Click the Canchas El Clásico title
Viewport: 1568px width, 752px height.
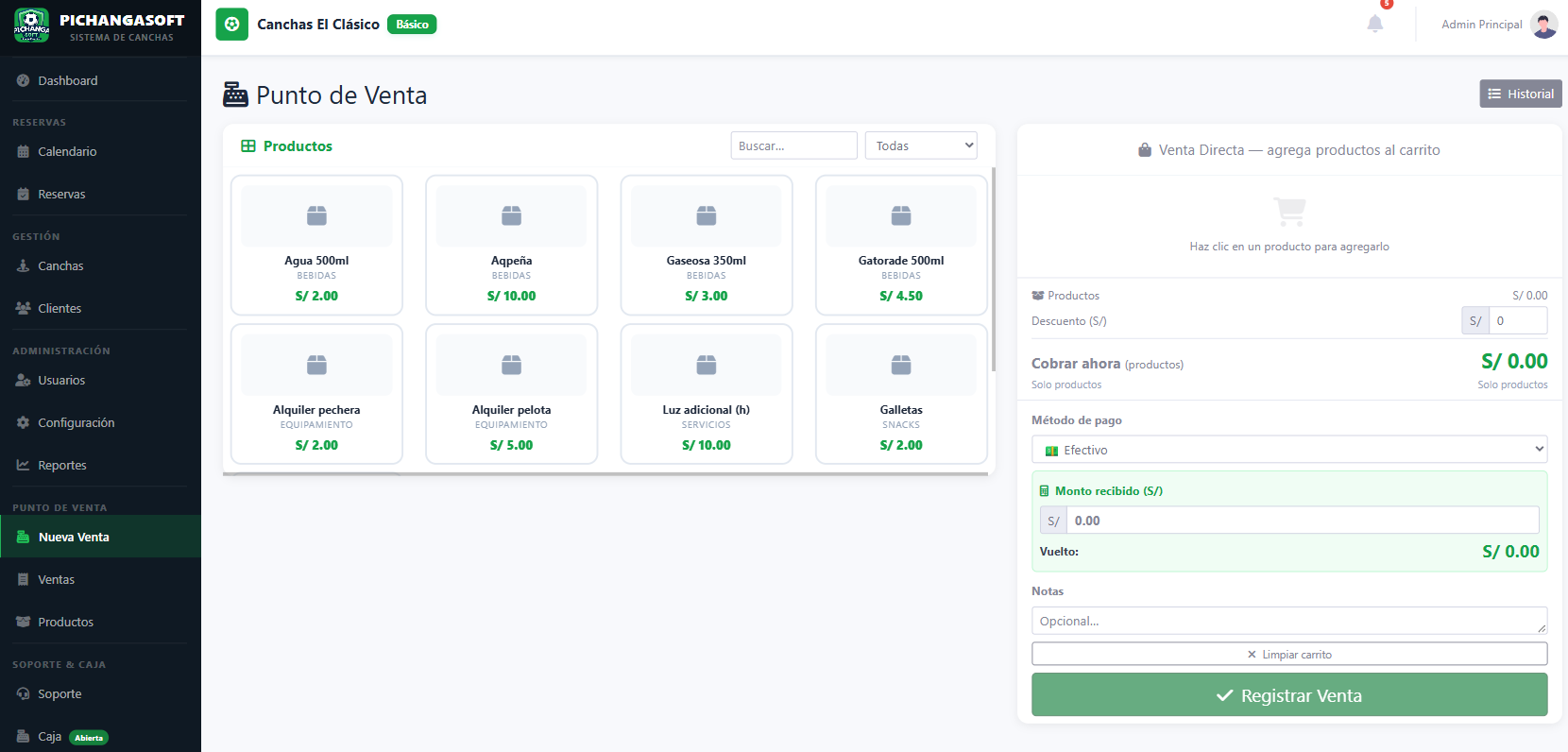pos(318,25)
